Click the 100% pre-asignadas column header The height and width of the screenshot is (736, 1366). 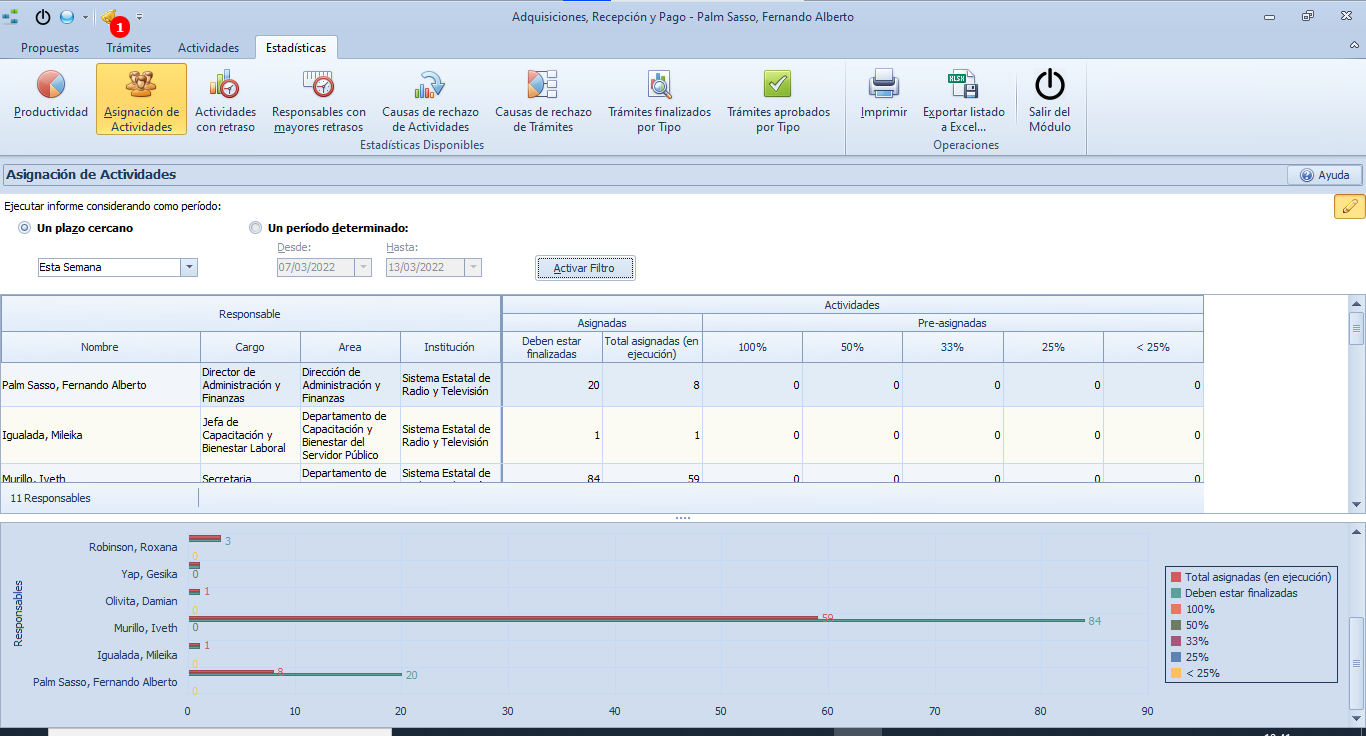click(752, 347)
